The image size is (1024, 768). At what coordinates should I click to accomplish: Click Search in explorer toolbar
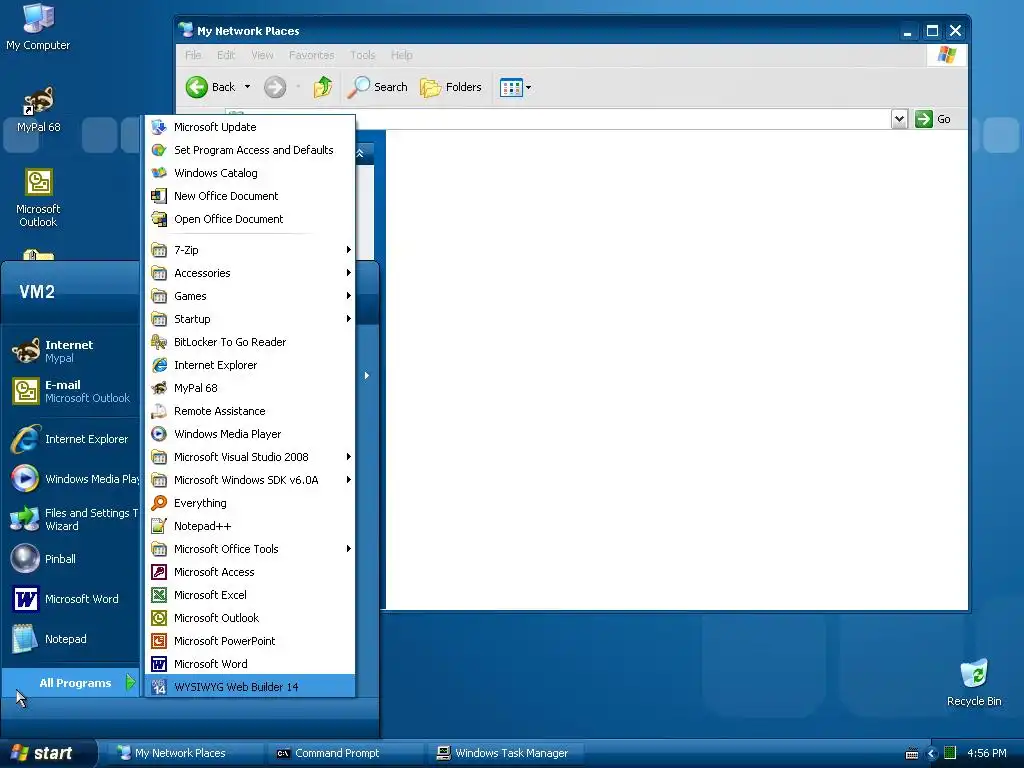[x=377, y=87]
